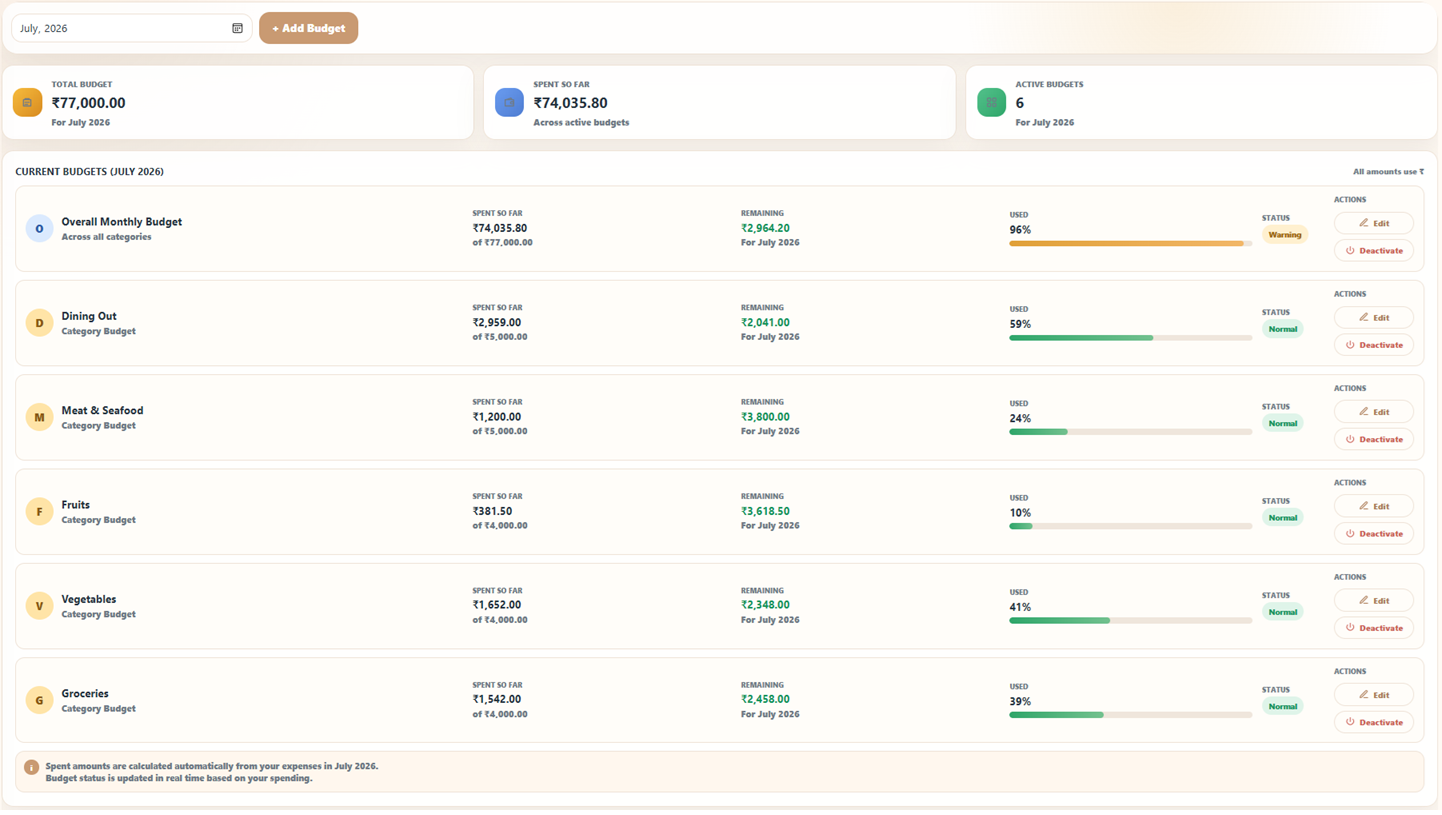Click the 'Dining Out' budget title
Screen dimensions: 1442x815
[x=89, y=316]
